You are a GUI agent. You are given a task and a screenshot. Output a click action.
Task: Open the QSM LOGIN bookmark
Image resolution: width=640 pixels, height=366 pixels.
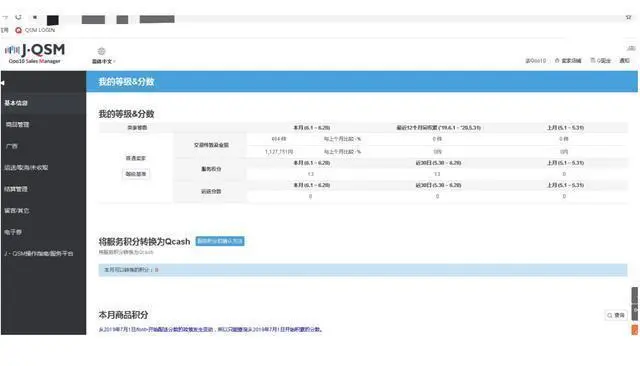35,30
